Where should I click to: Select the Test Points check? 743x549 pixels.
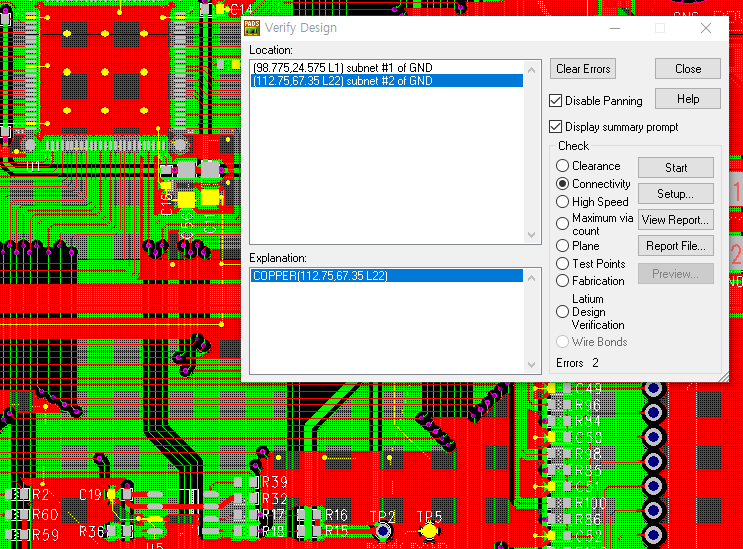coord(563,264)
